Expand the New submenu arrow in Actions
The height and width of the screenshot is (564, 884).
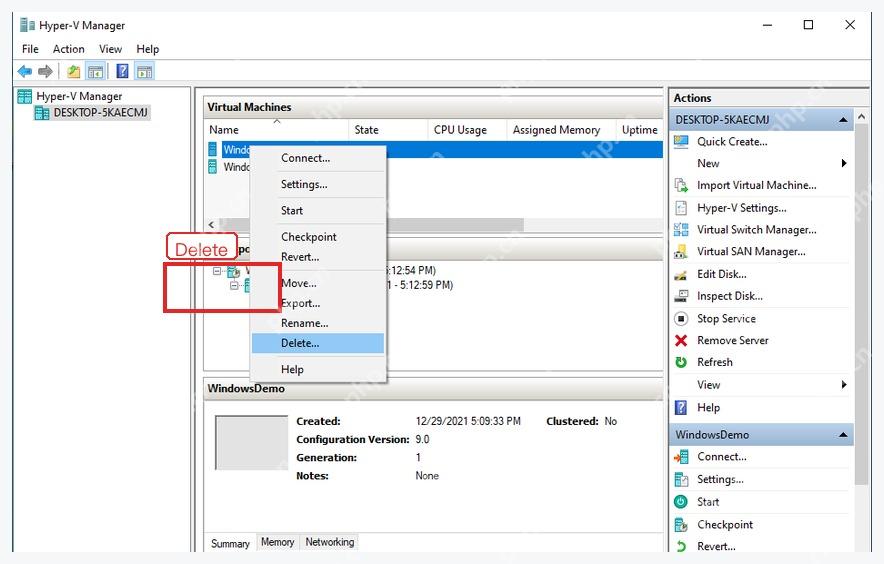point(844,163)
